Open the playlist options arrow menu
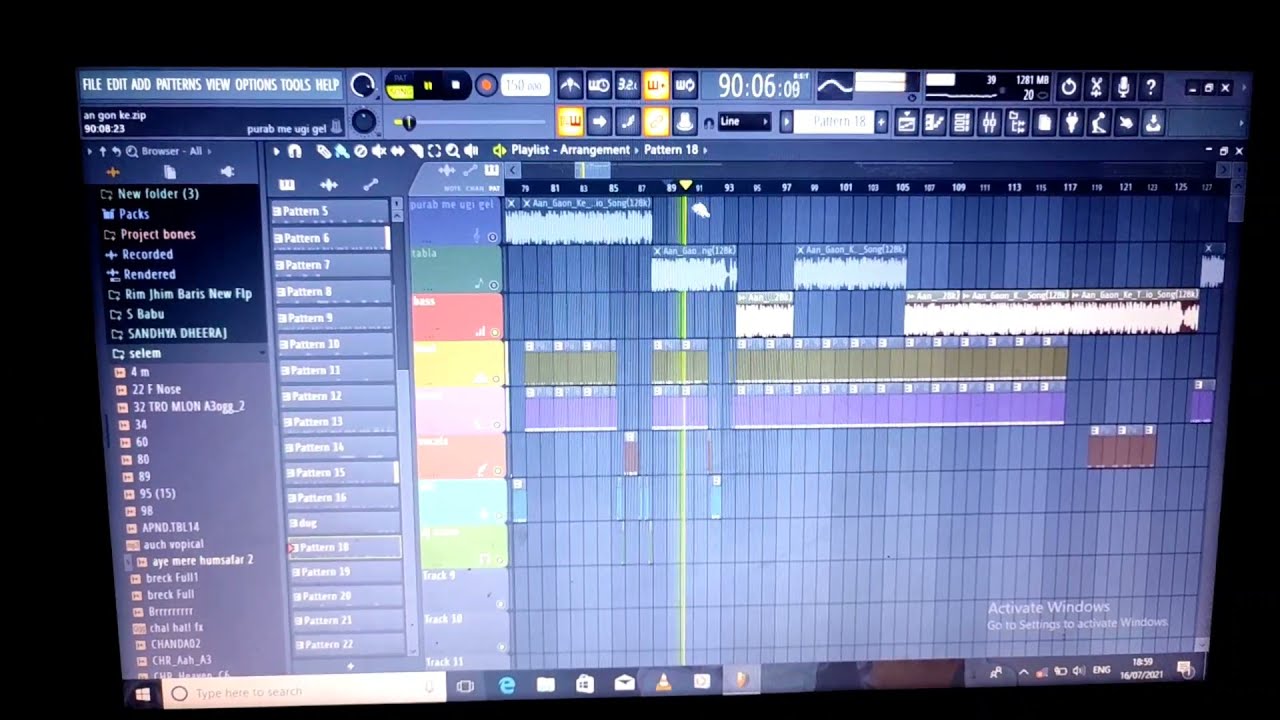The height and width of the screenshot is (720, 1280). [x=277, y=151]
